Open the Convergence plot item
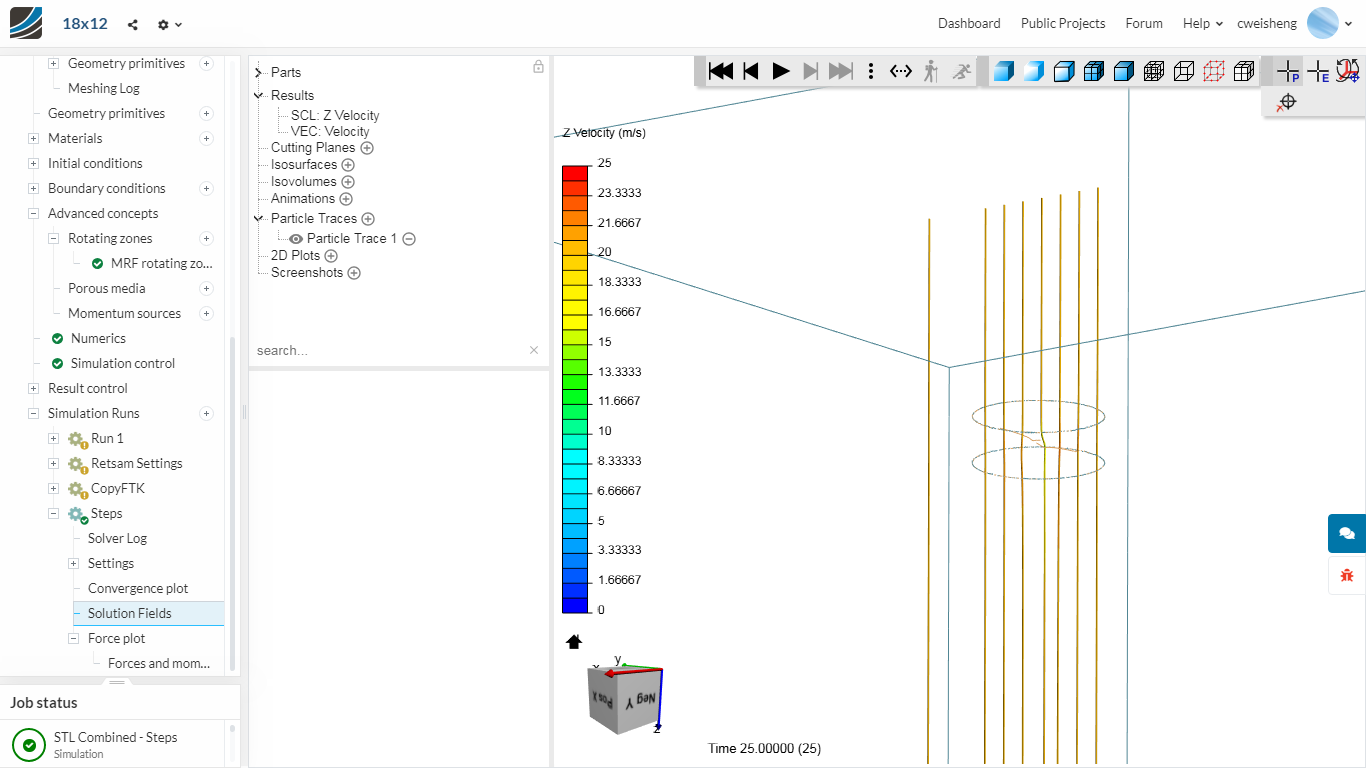The image size is (1366, 768). click(x=138, y=589)
